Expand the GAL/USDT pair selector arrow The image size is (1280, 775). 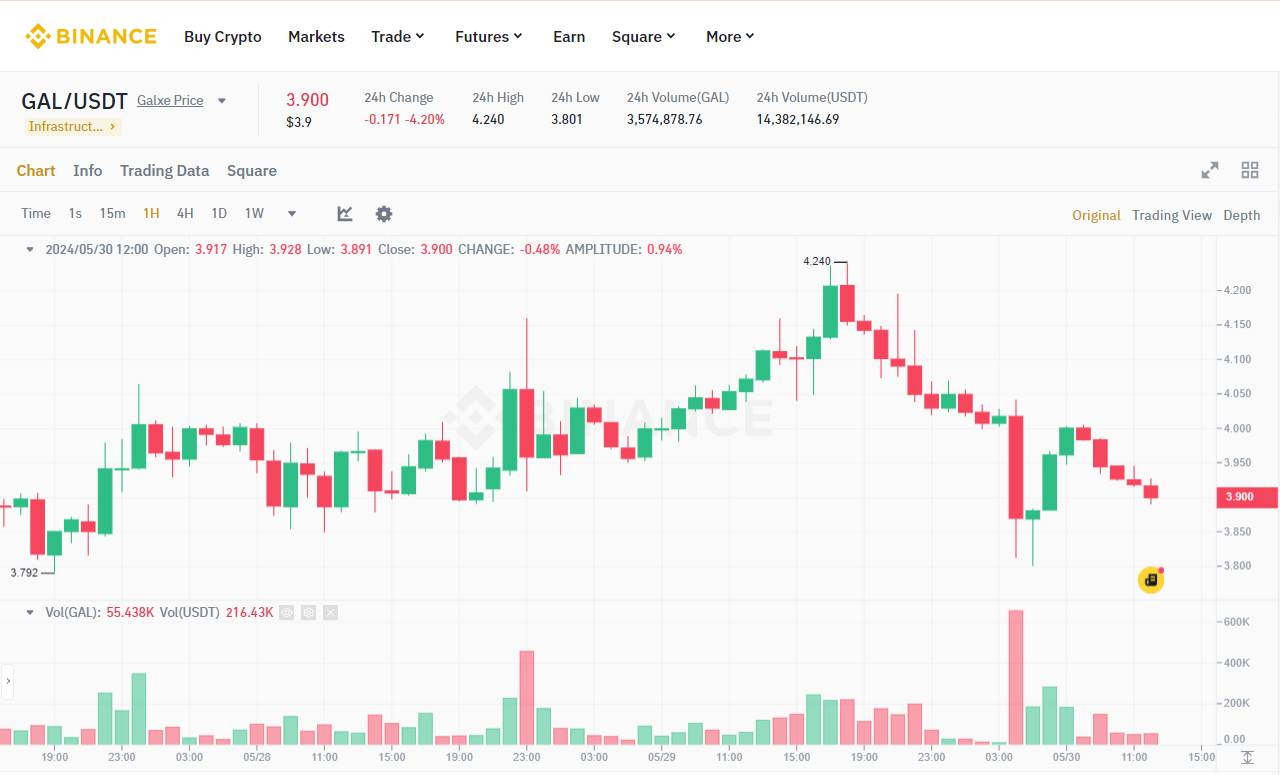pyautogui.click(x=222, y=100)
